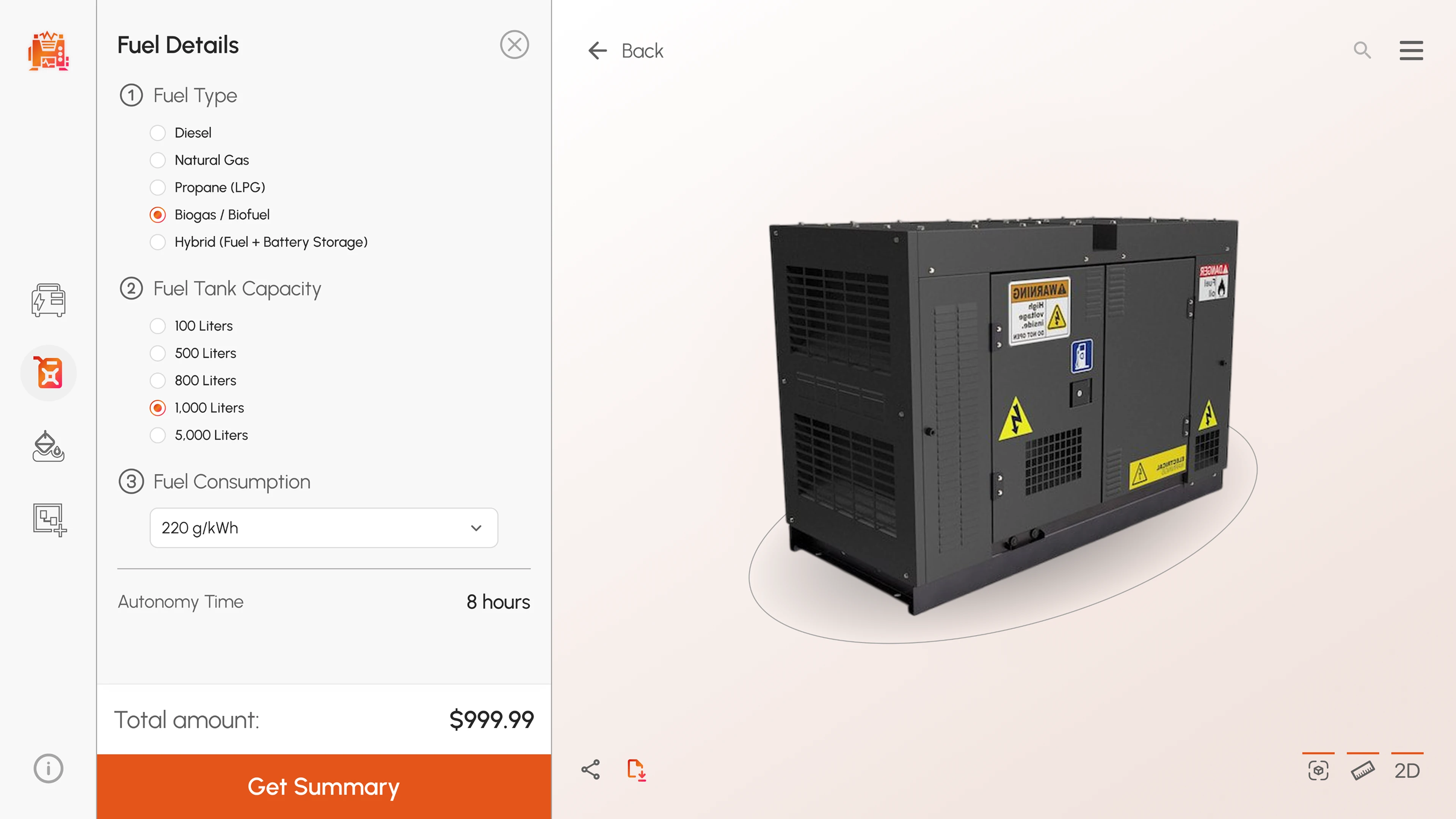
Task: Select the fuel canister sidebar icon
Action: click(x=49, y=373)
